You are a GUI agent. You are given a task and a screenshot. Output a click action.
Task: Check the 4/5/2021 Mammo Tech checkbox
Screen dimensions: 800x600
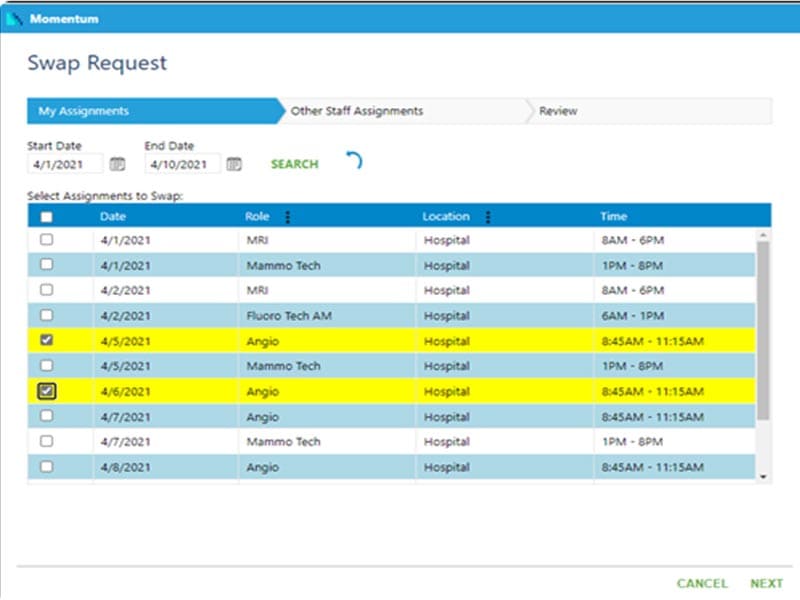tap(46, 365)
